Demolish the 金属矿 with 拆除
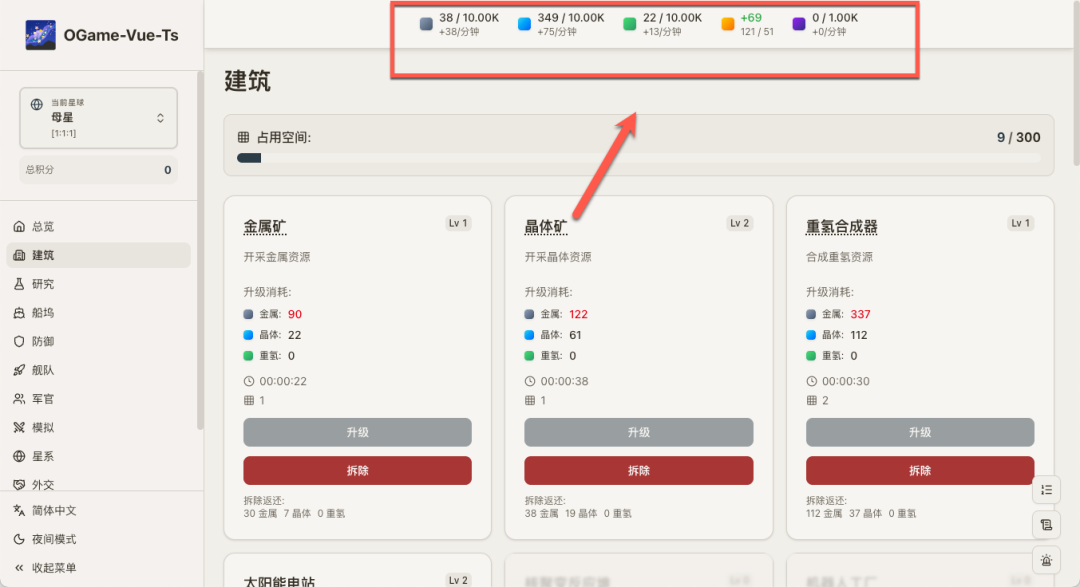 [357, 471]
